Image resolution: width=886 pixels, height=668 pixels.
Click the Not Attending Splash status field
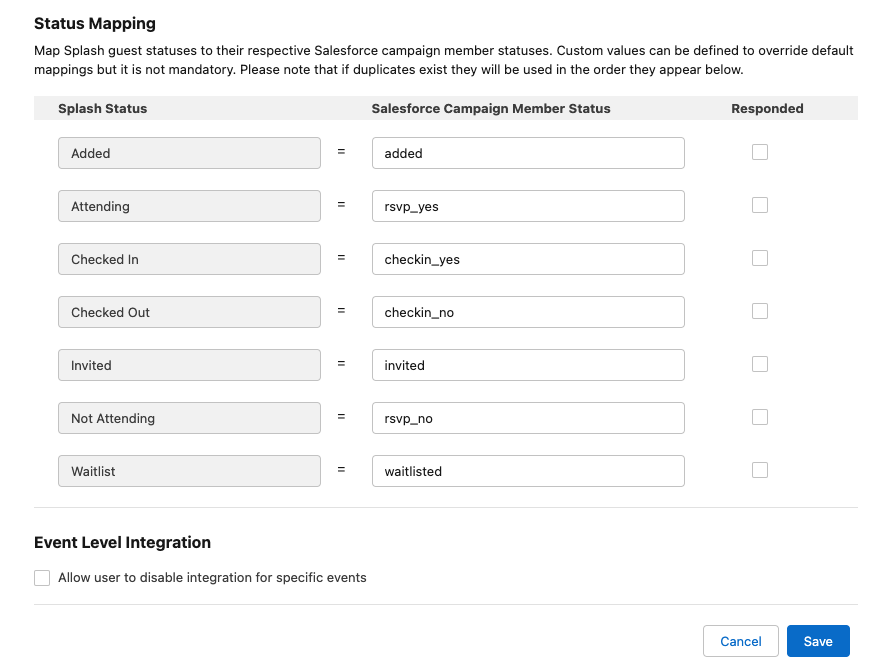click(189, 418)
